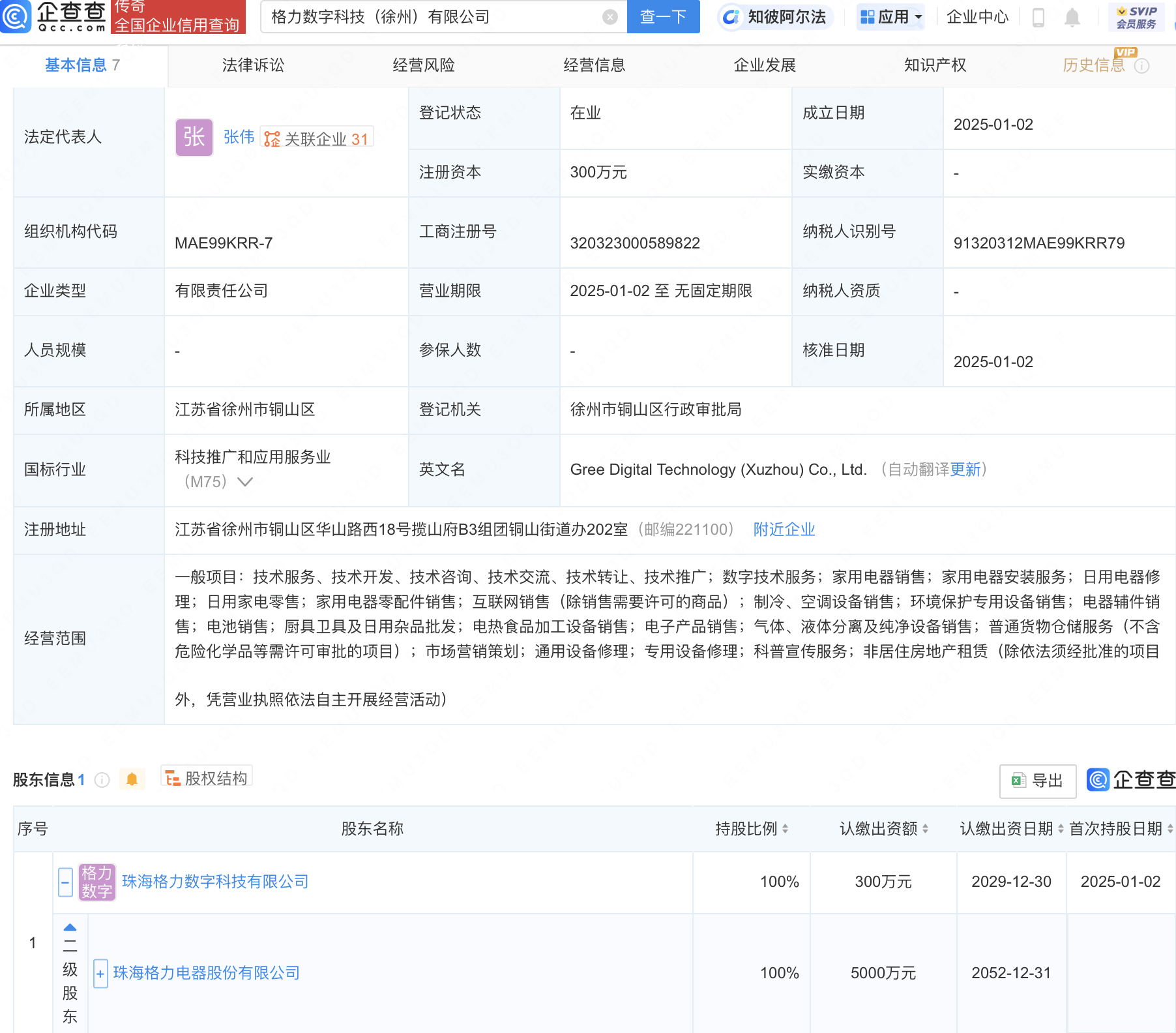Click the 知彼阿尔法 button

tap(775, 17)
